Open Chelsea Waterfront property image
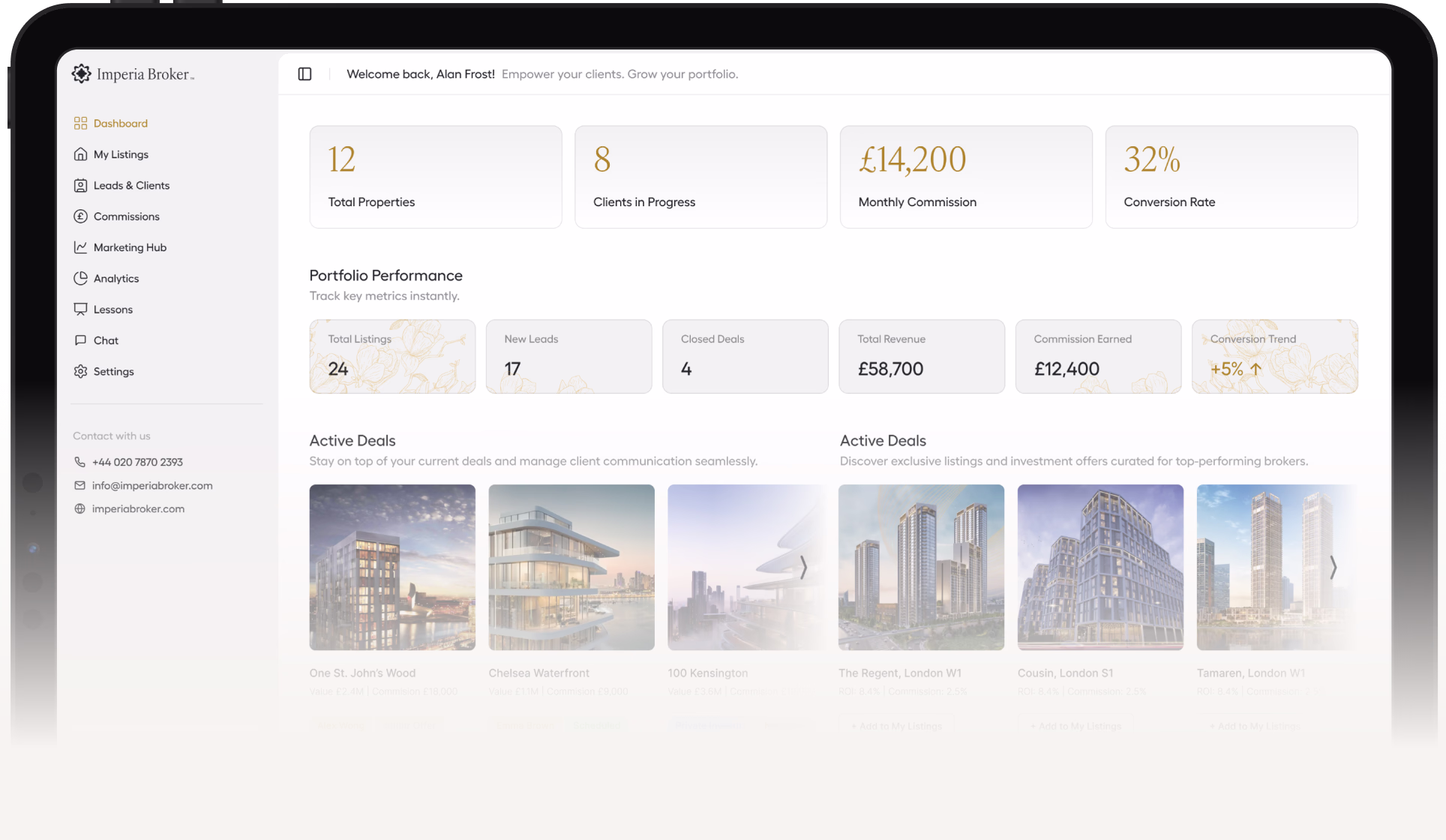Image resolution: width=1446 pixels, height=840 pixels. tap(571, 567)
